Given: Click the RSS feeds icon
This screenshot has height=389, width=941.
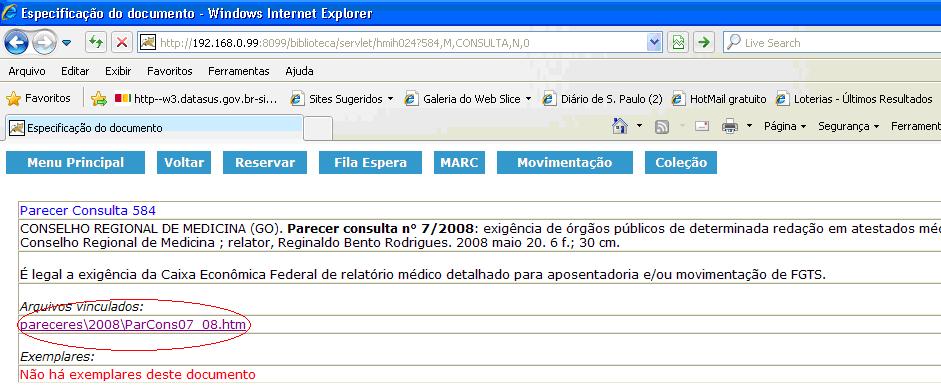Looking at the screenshot, I should 662,127.
